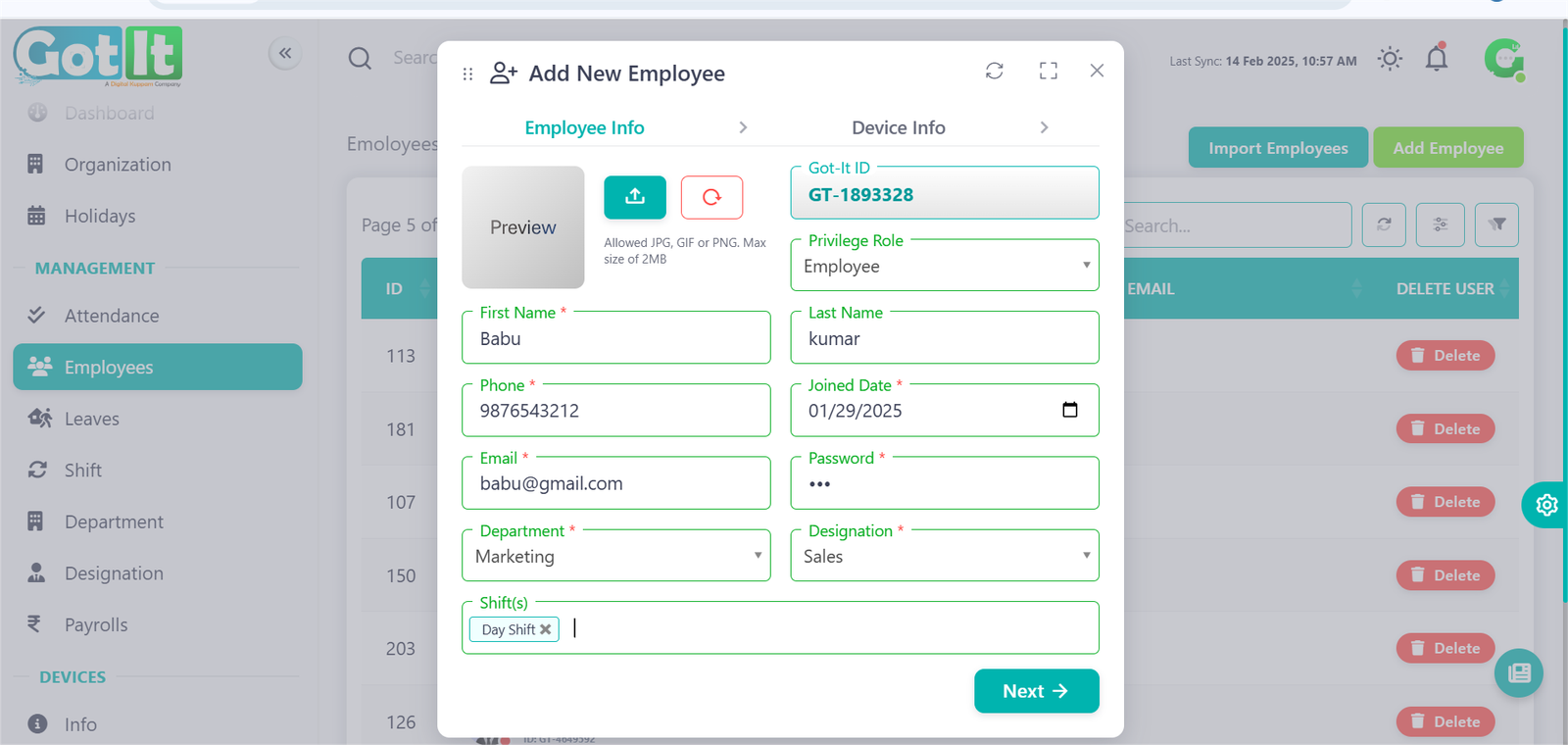This screenshot has height=745, width=1568.
Task: Collapse the sidebar with double-chevron icon
Action: pos(285,53)
